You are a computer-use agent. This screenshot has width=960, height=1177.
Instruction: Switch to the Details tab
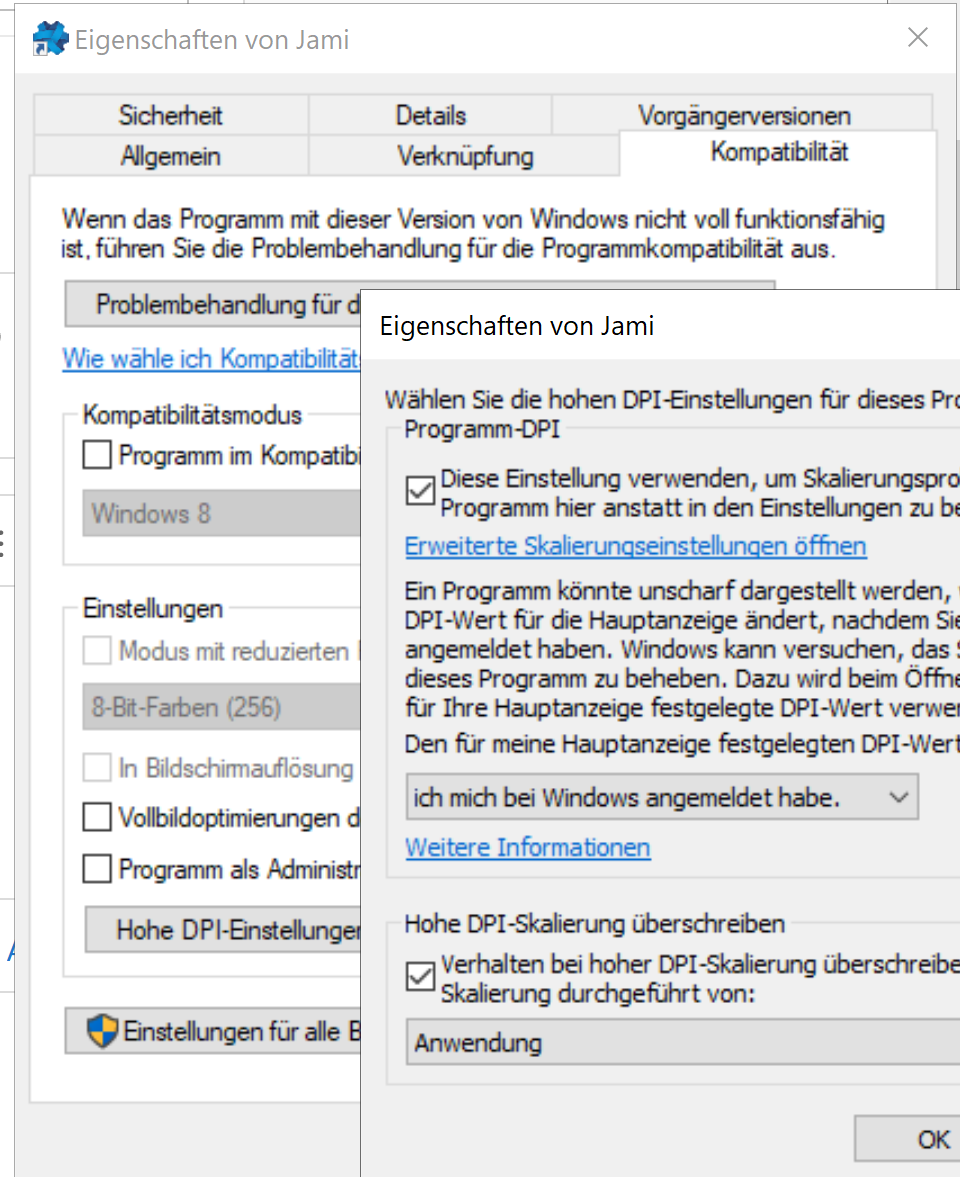(x=430, y=115)
